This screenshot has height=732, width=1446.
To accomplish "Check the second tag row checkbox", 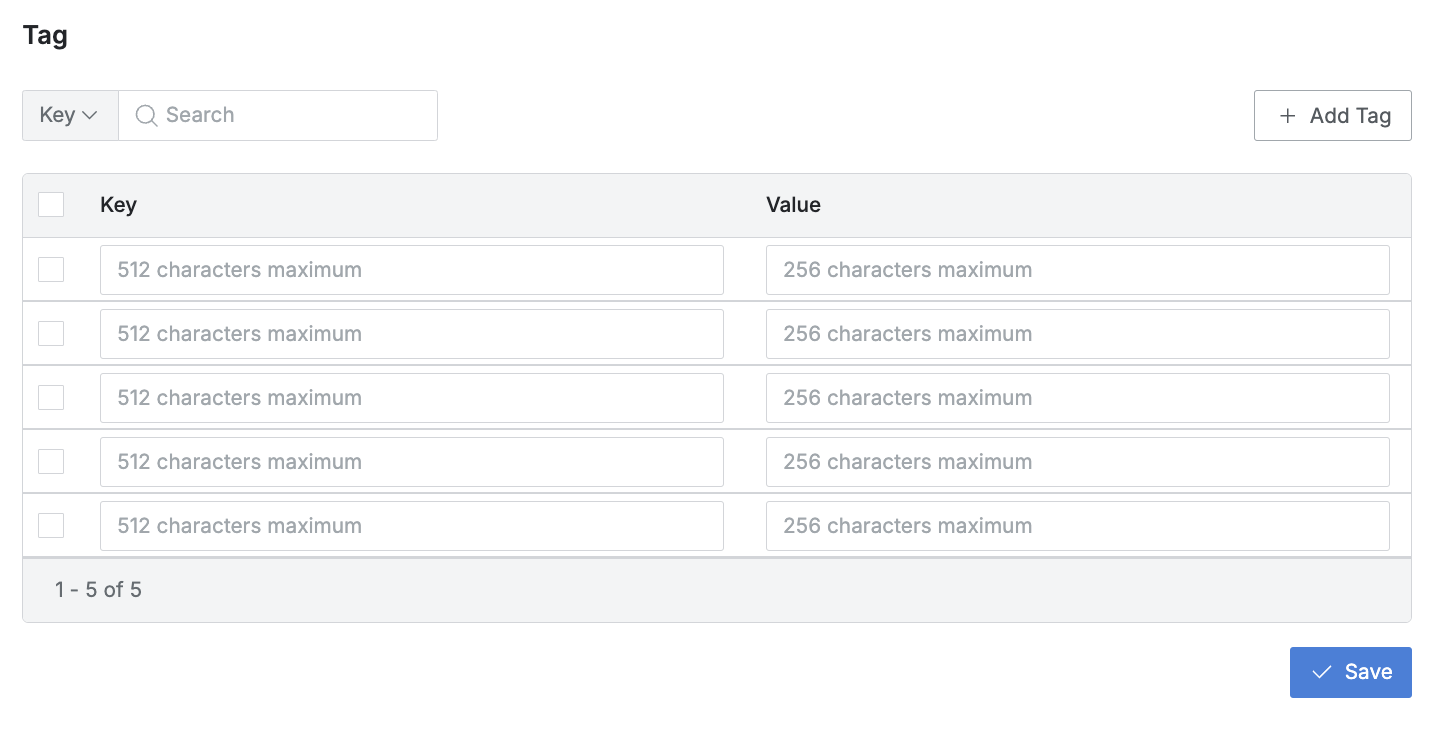I will (x=51, y=334).
